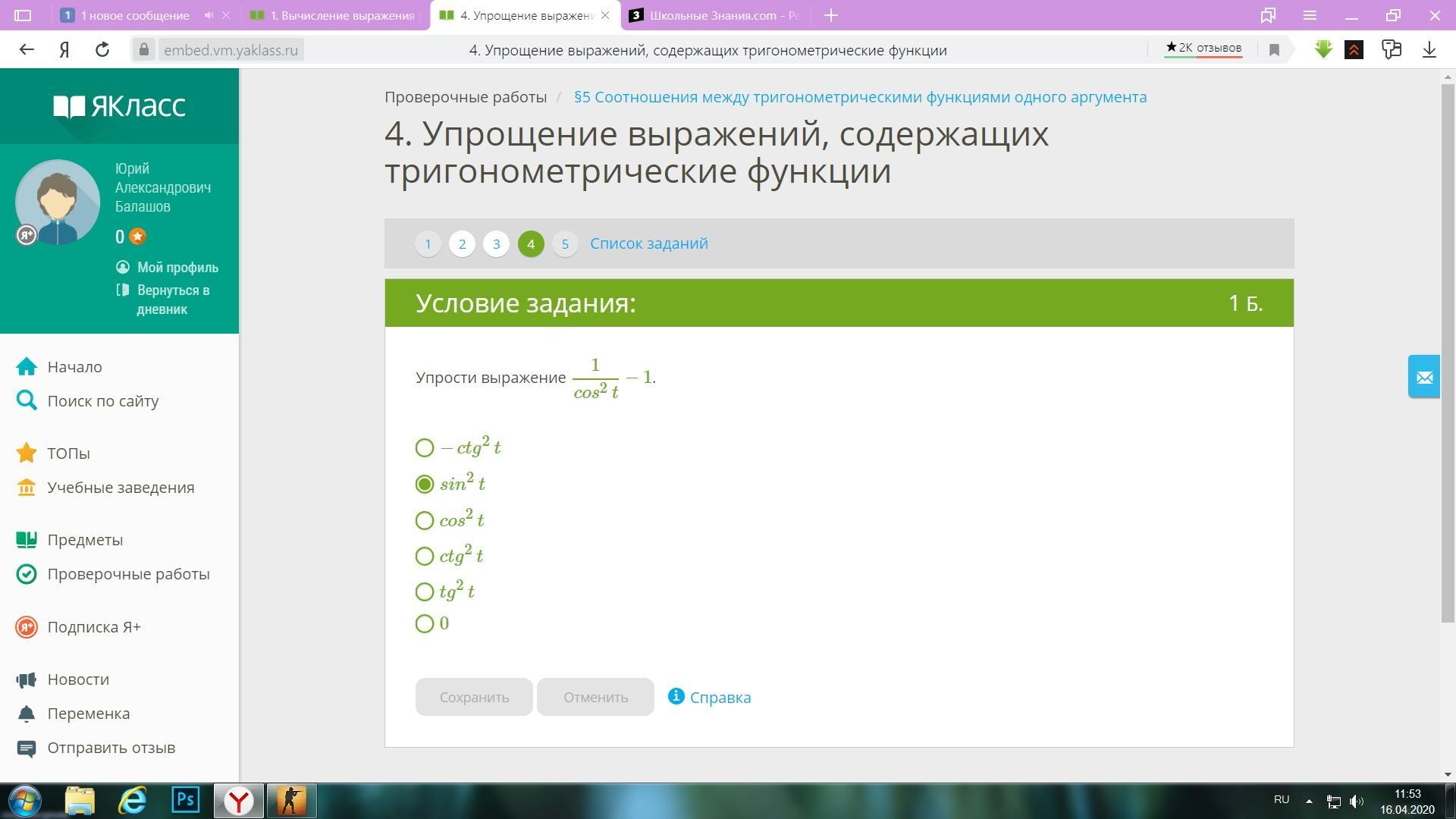
Task: Choose the answer option 0
Action: (425, 624)
